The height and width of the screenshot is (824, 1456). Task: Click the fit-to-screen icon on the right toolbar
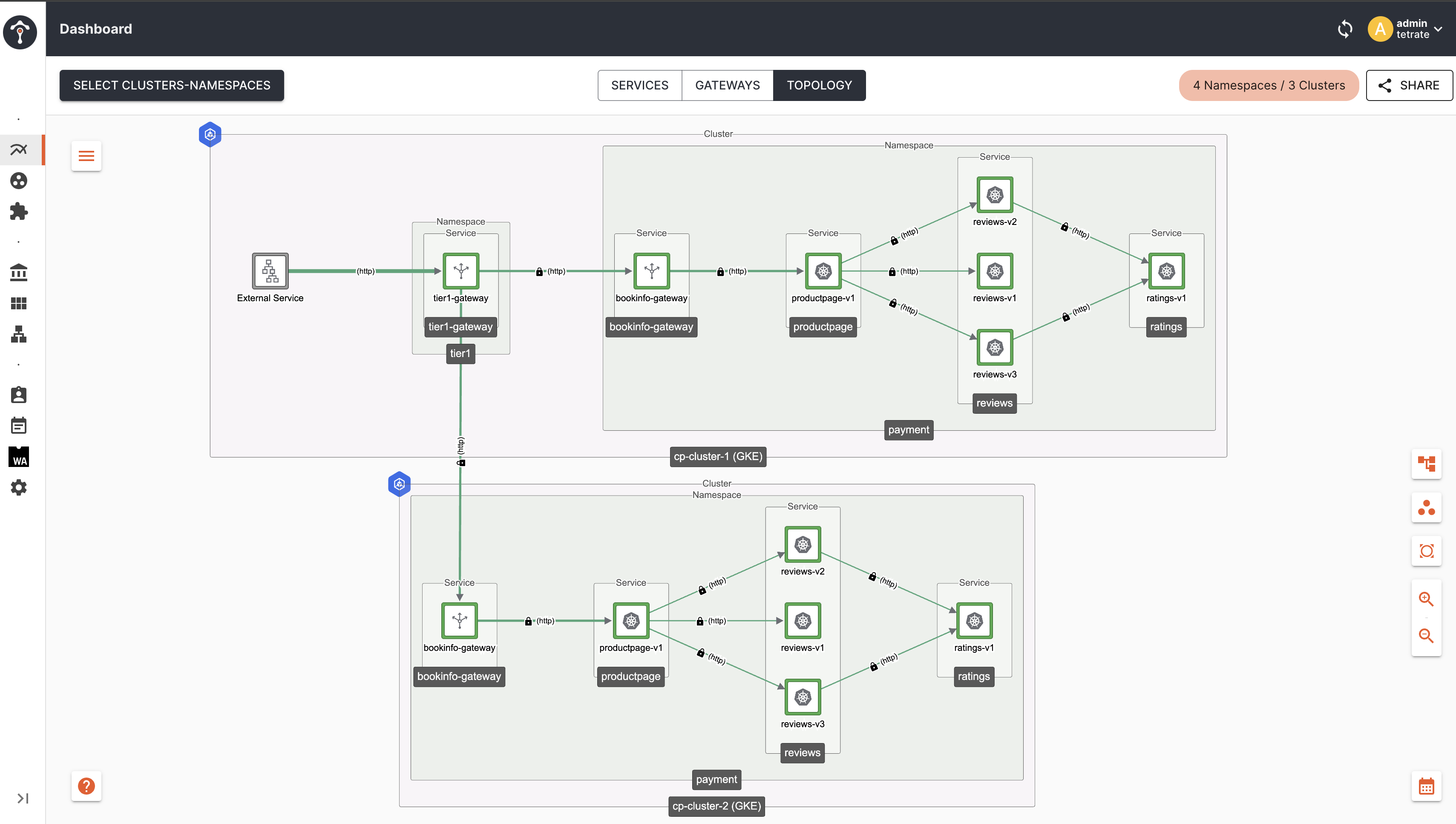pyautogui.click(x=1426, y=550)
